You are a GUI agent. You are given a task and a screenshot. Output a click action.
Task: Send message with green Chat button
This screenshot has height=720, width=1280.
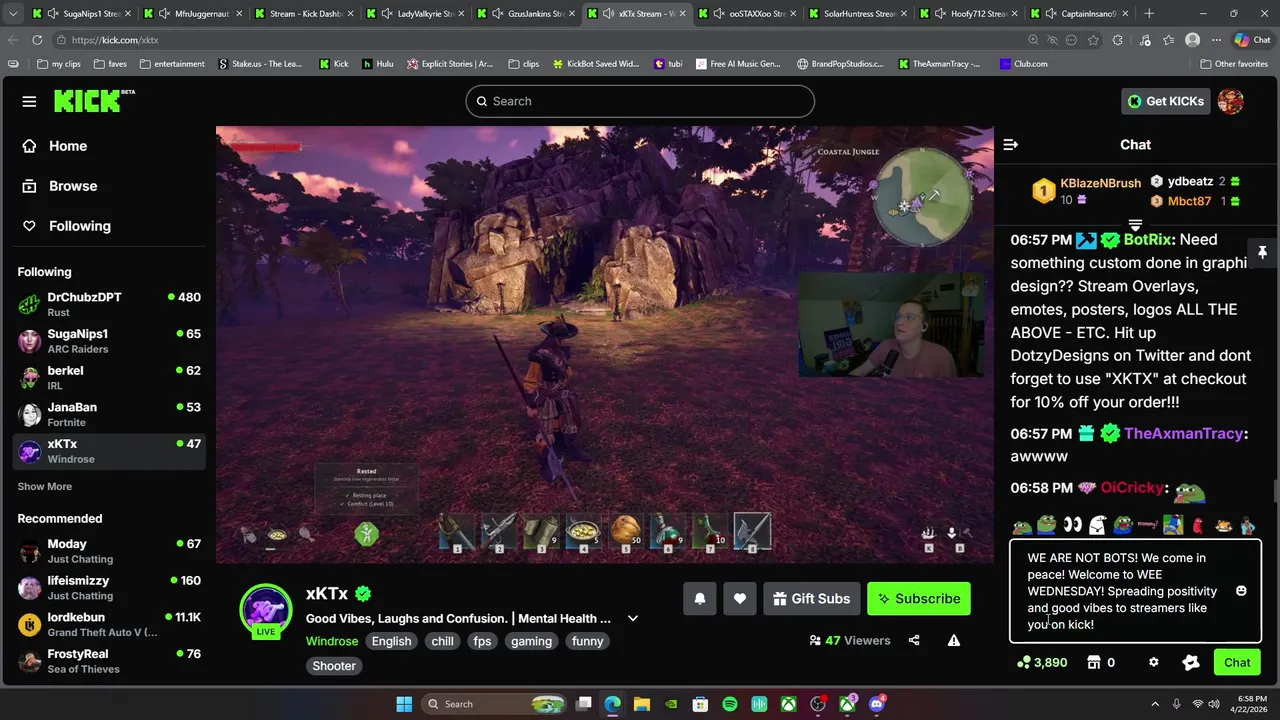(1237, 662)
